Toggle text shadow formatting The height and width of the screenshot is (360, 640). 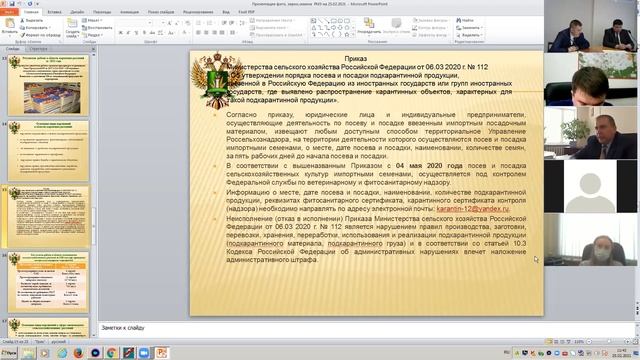(x=144, y=33)
